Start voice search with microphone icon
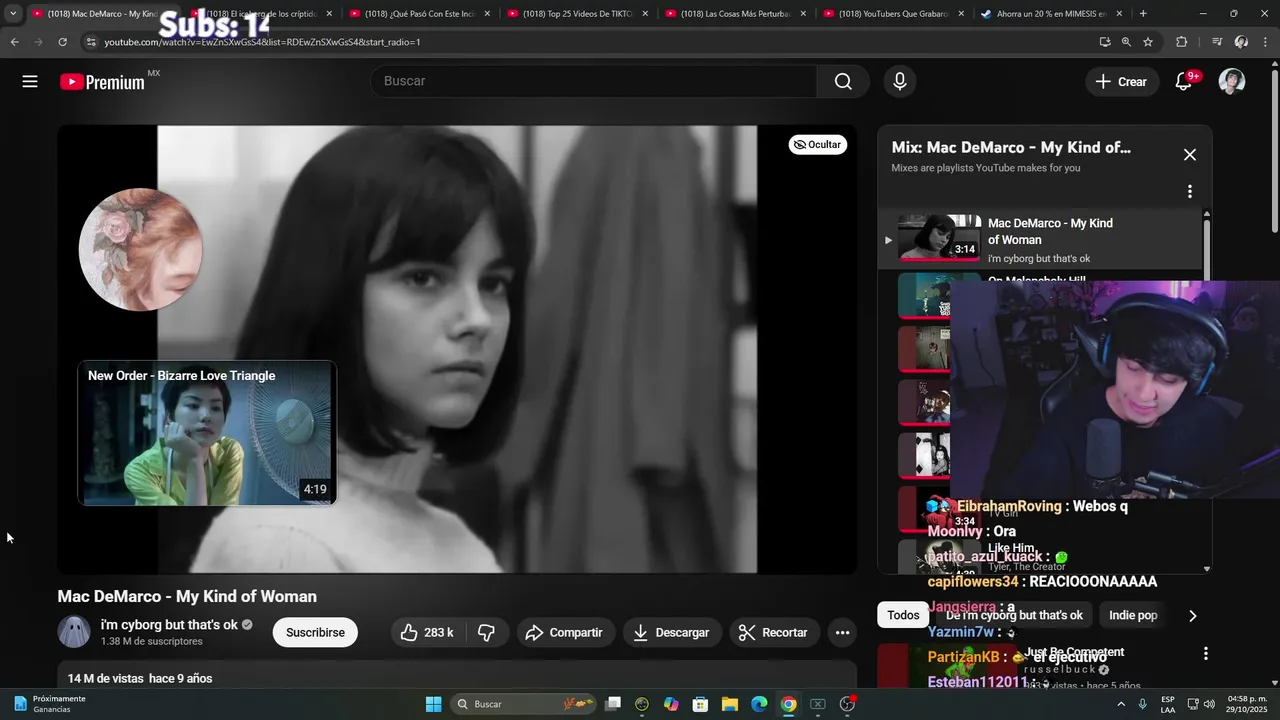The height and width of the screenshot is (720, 1280). 900,82
